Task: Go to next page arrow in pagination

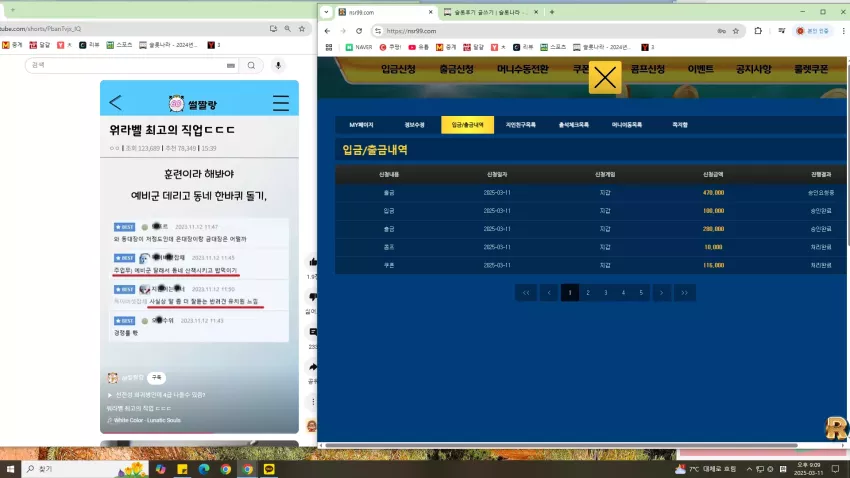Action: coord(661,293)
